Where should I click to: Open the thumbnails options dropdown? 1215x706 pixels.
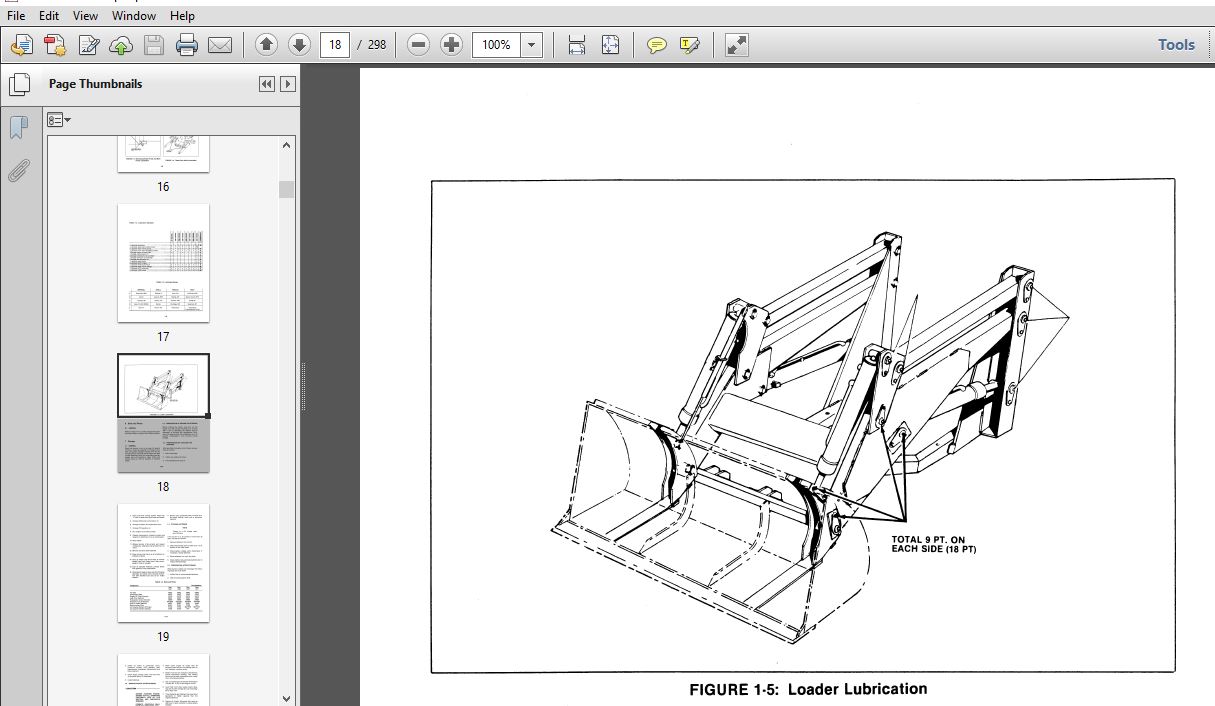coord(59,120)
